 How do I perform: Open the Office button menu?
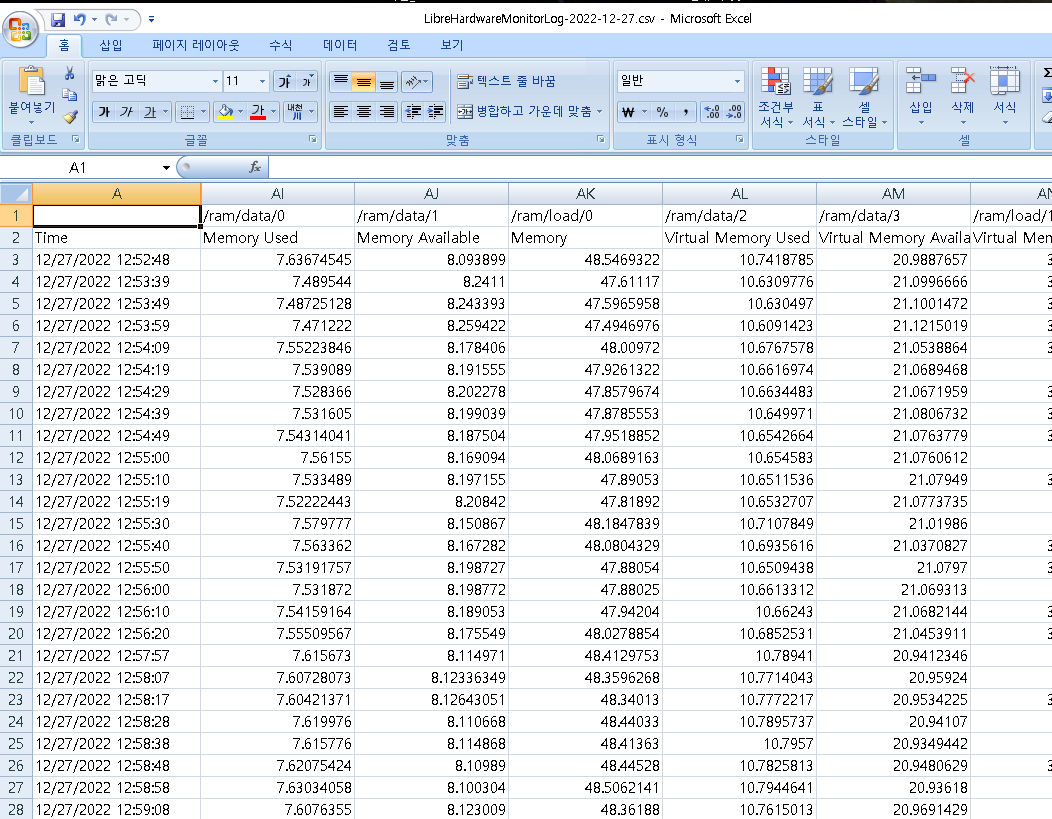20,29
